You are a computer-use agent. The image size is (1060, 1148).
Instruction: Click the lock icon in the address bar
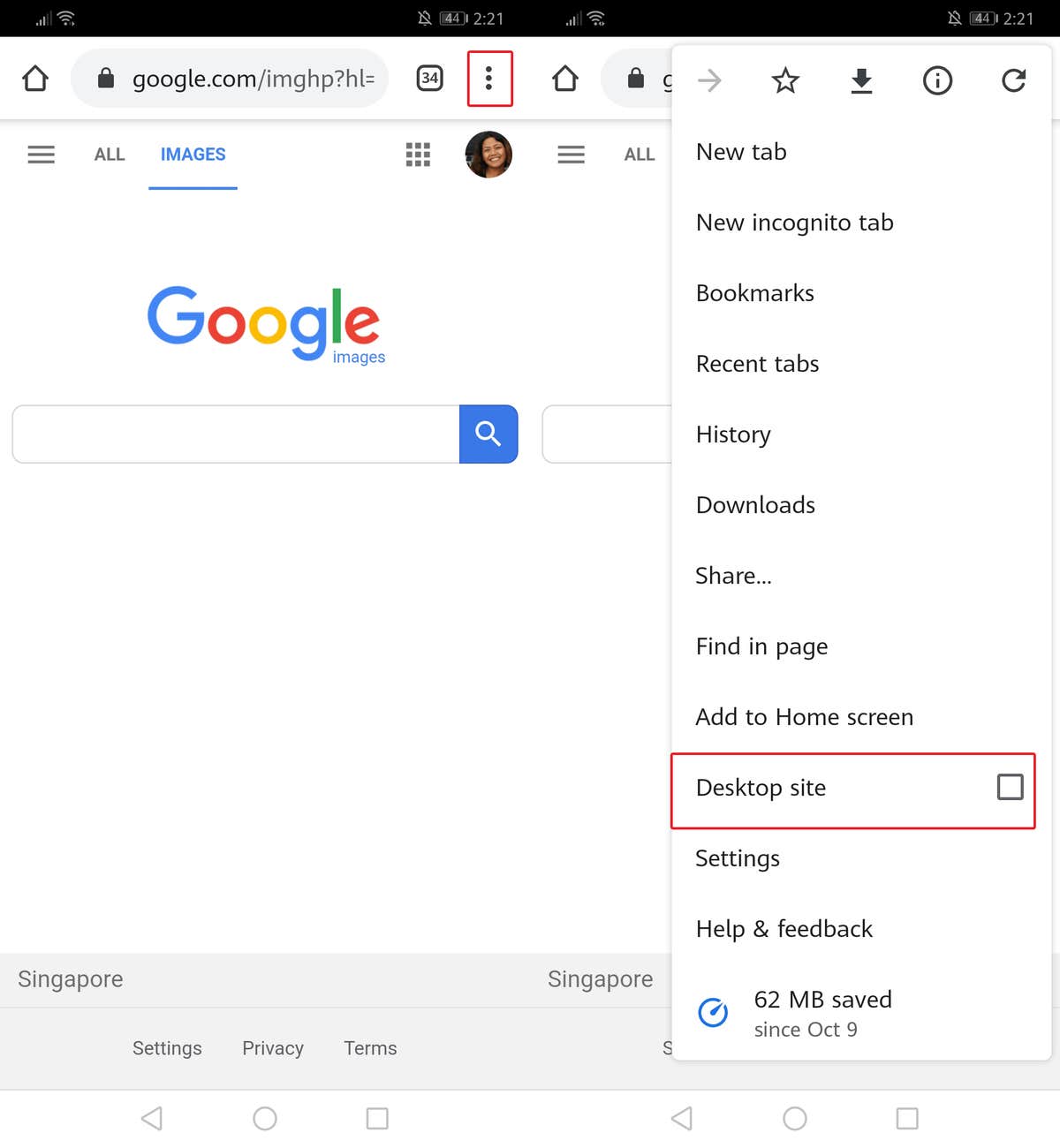pos(106,79)
